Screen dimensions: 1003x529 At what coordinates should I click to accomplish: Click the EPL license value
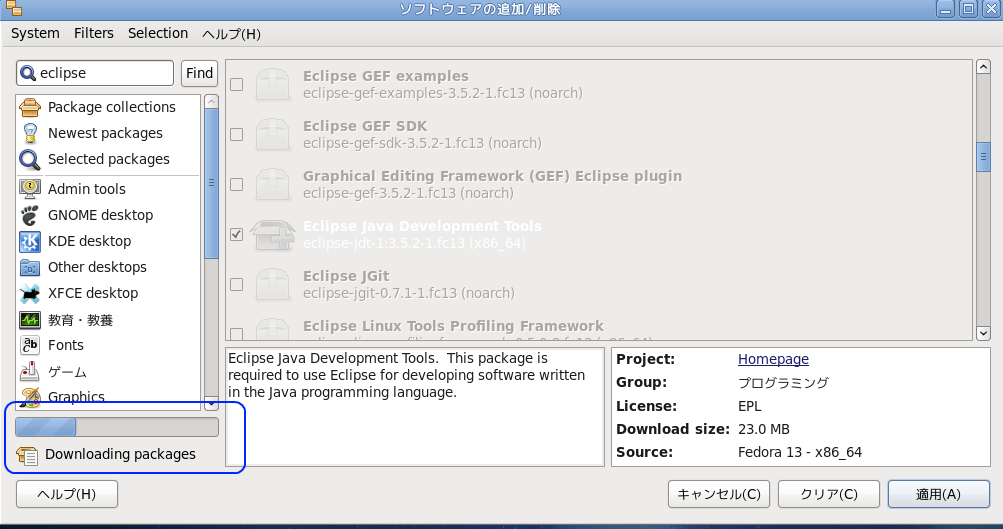click(x=750, y=406)
